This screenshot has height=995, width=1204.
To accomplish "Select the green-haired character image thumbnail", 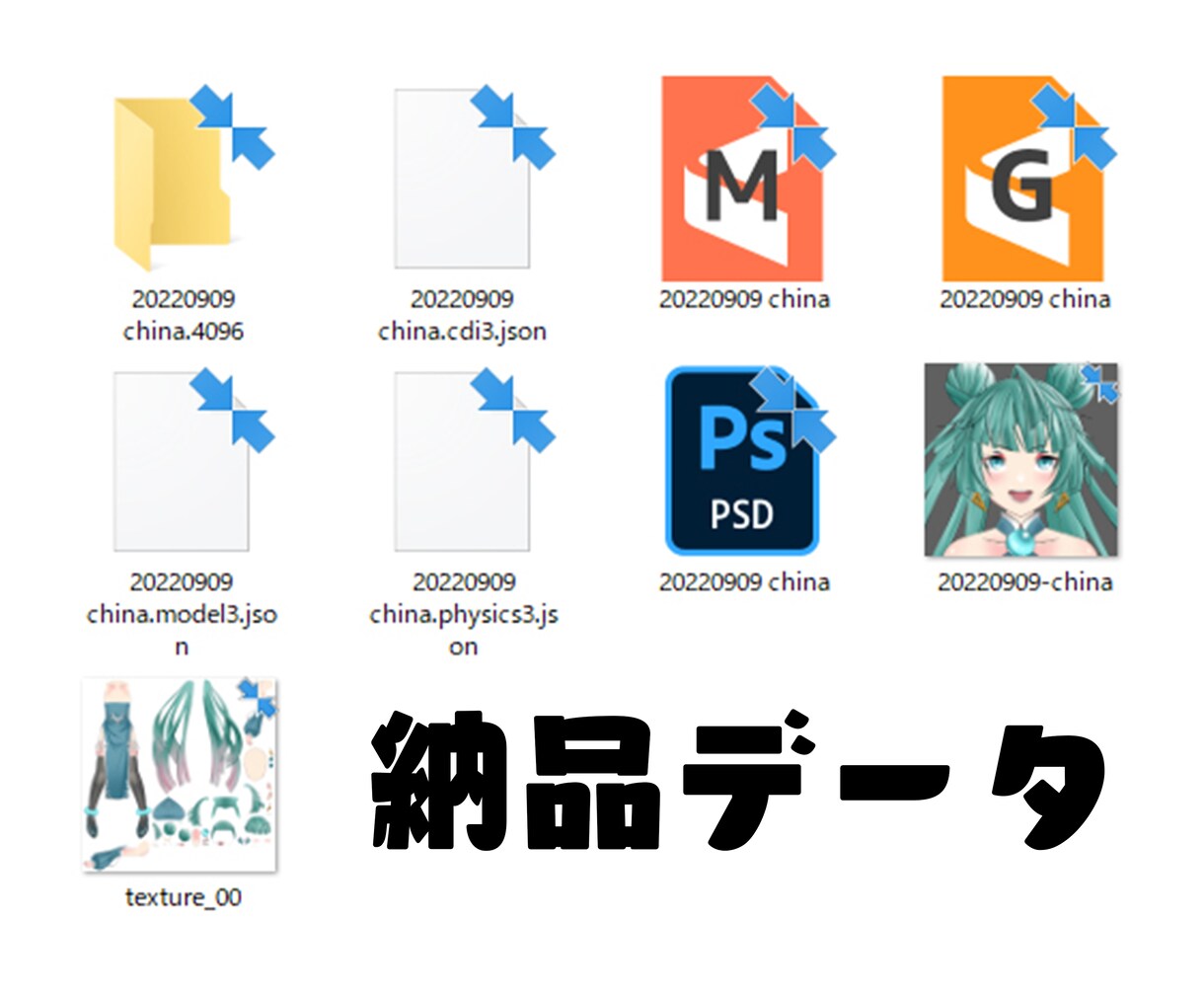I will tap(1021, 459).
